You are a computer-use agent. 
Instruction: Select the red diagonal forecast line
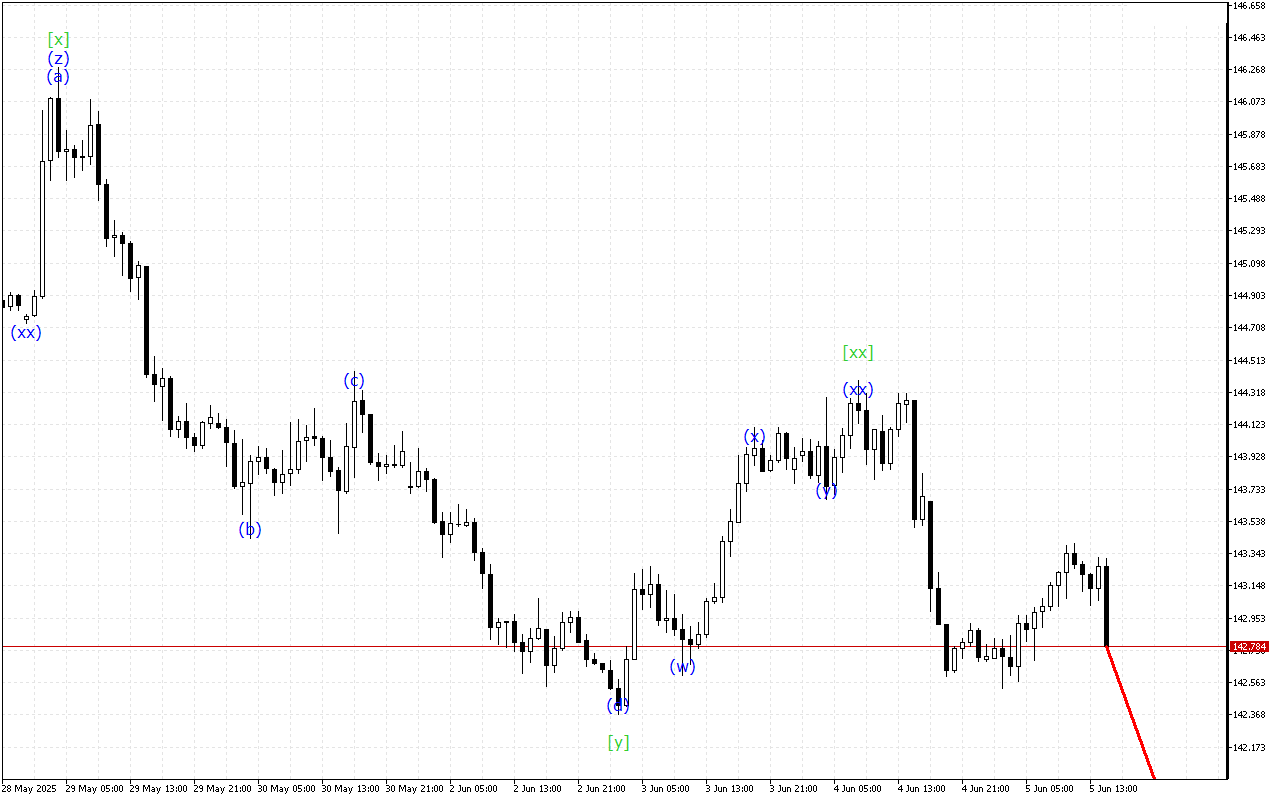point(1130,713)
